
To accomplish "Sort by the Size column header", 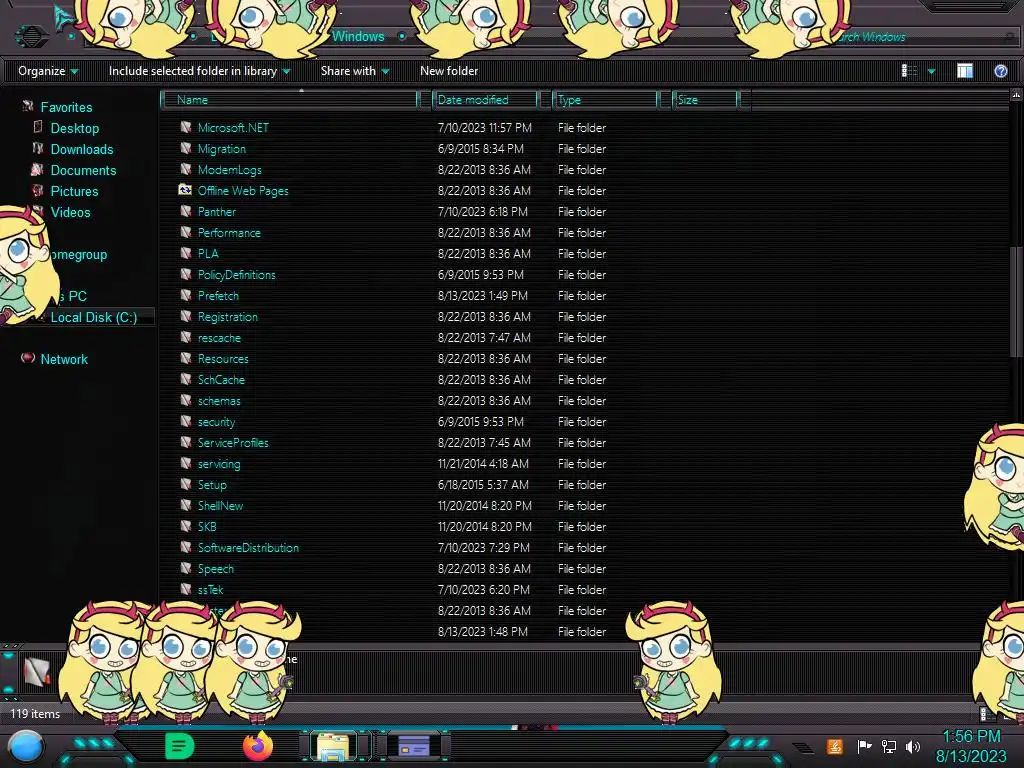I will [x=705, y=100].
